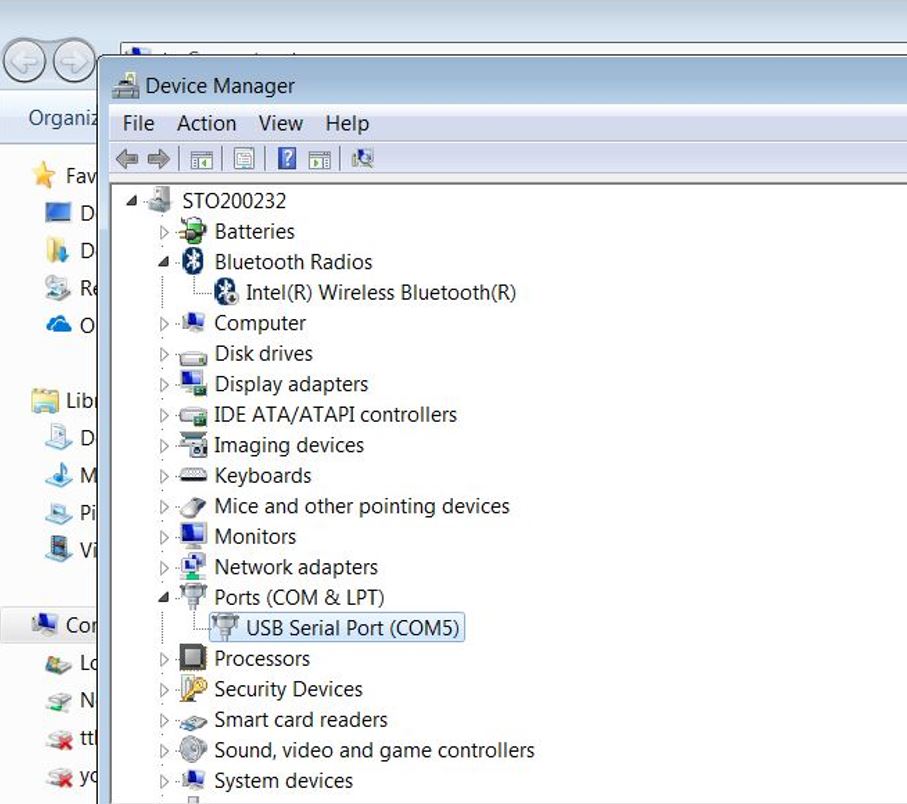Collapse the Ports (COM & LPT) category
907x804 pixels.
[x=164, y=598]
